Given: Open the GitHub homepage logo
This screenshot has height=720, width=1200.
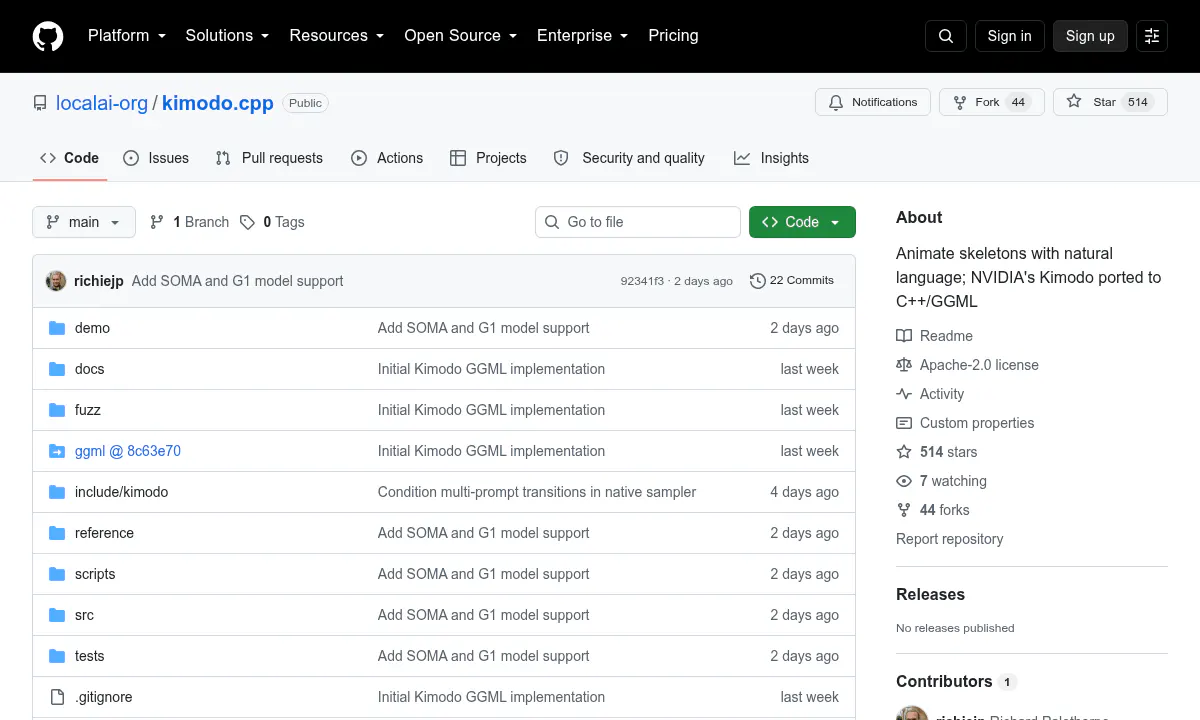Looking at the screenshot, I should coord(48,36).
